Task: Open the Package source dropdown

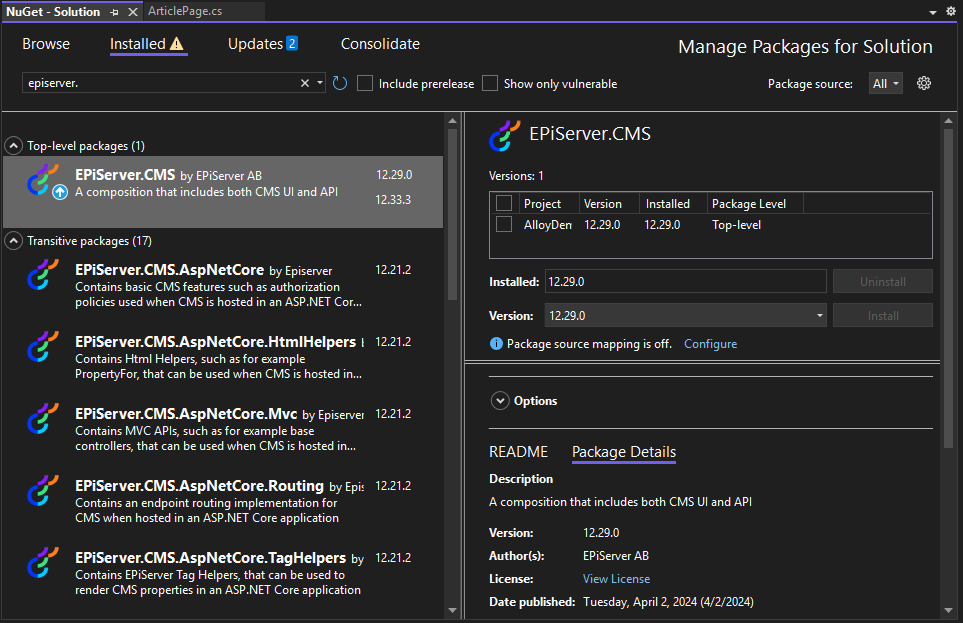Action: (886, 84)
